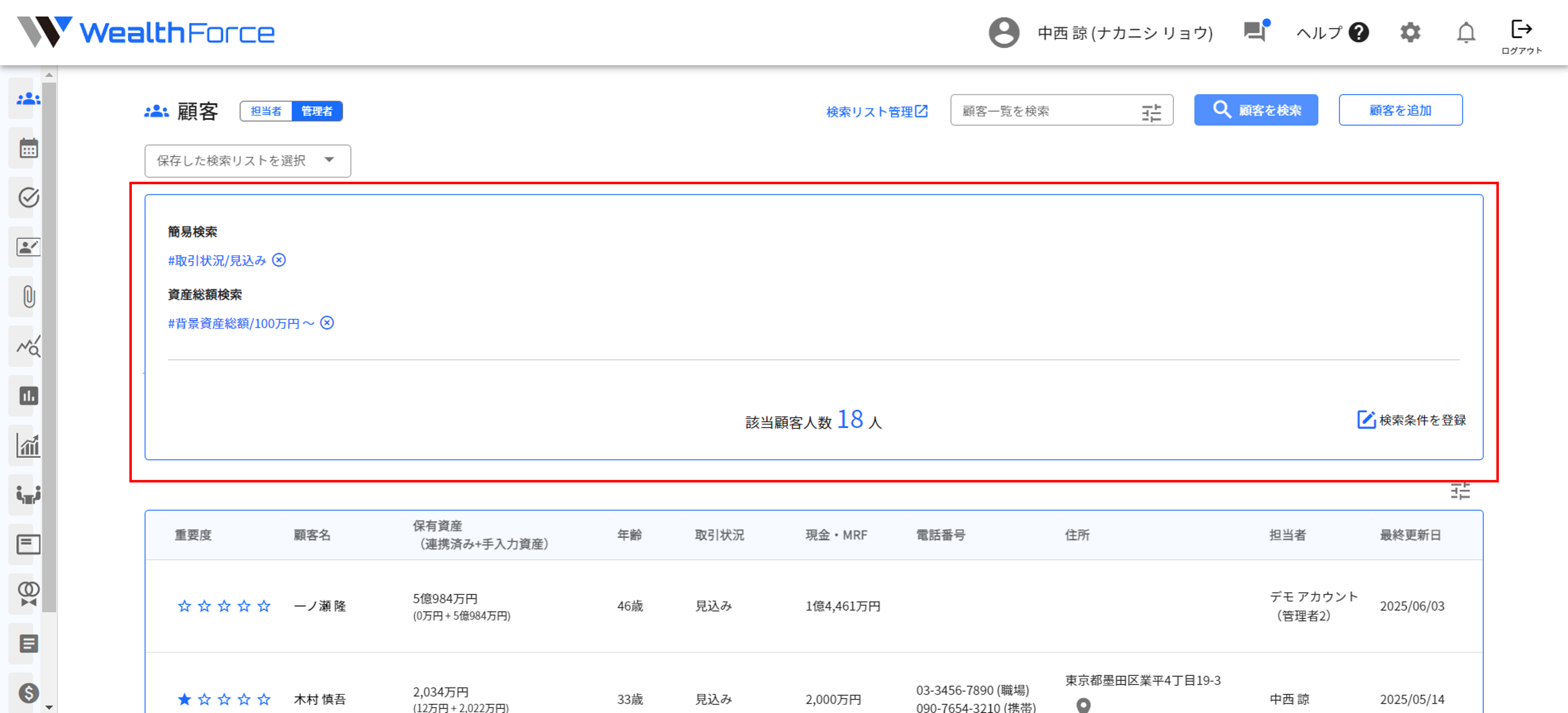Click 検索条件を登録 link
The width and height of the screenshot is (1568, 713).
click(x=1412, y=419)
